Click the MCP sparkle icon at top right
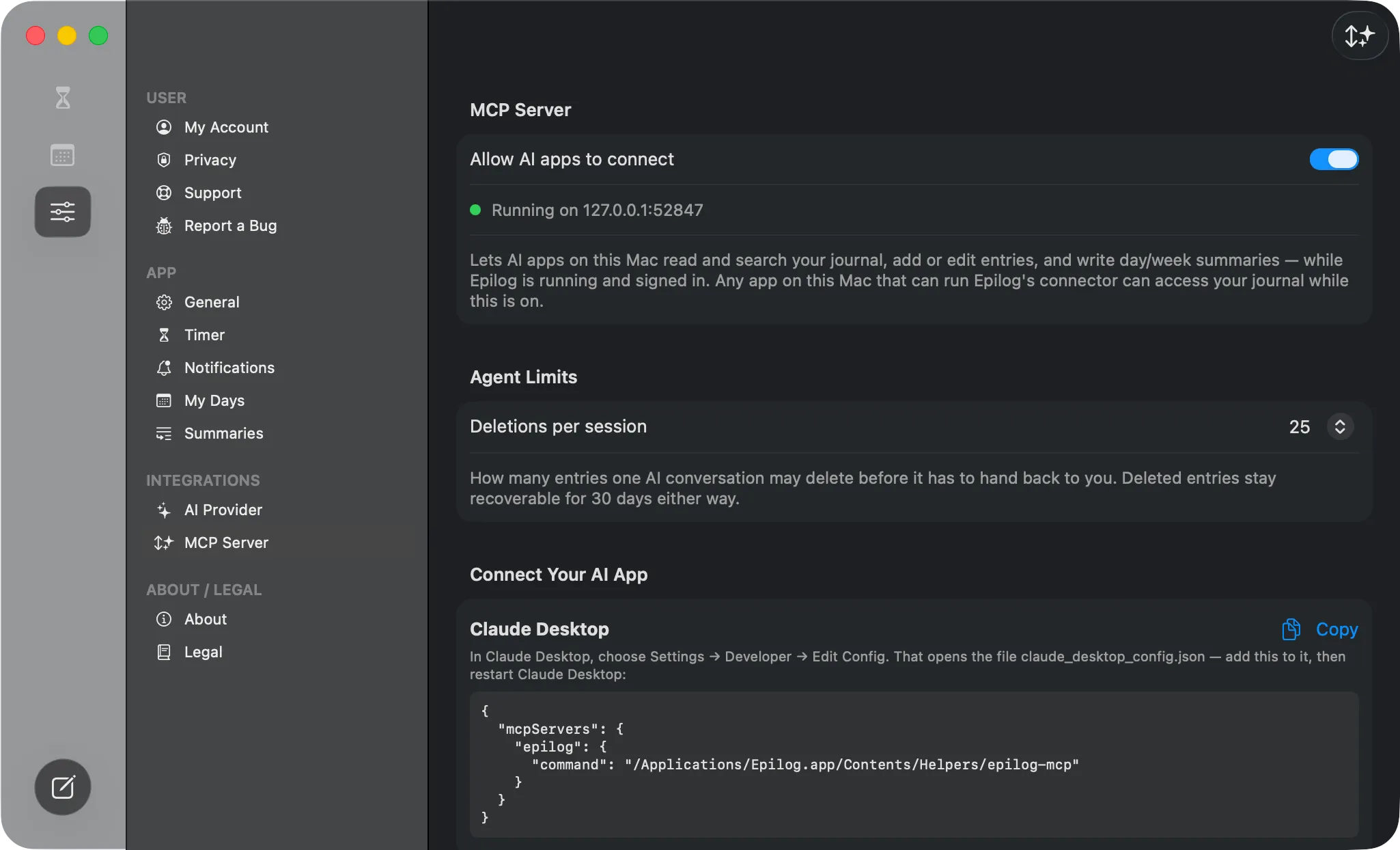This screenshot has width=1400, height=850. (1360, 36)
